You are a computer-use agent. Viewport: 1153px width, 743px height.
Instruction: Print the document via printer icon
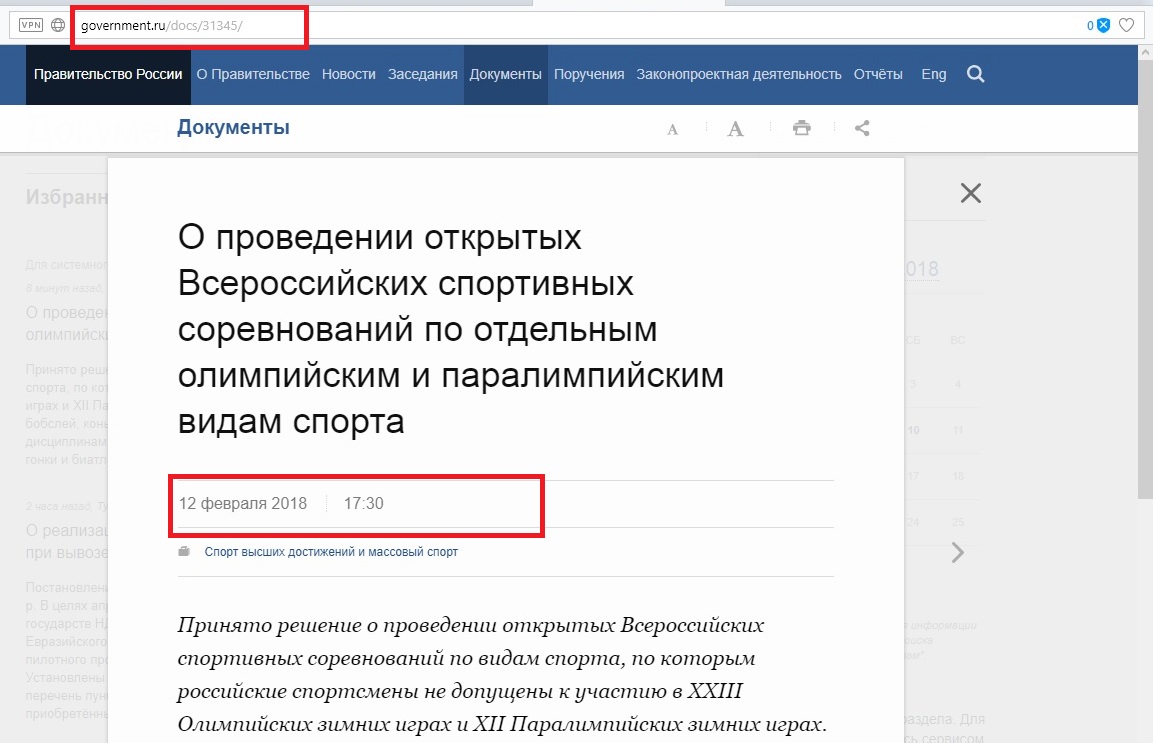point(802,128)
